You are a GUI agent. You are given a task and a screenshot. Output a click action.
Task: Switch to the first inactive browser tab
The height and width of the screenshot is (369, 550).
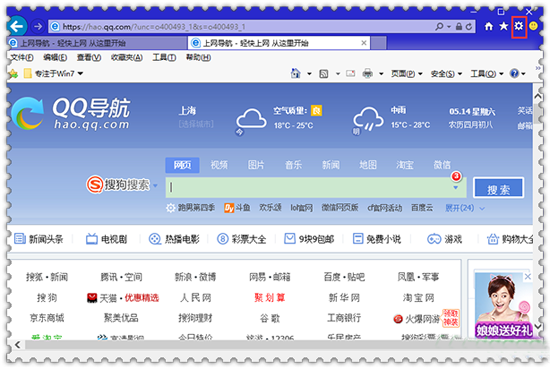coord(97,43)
